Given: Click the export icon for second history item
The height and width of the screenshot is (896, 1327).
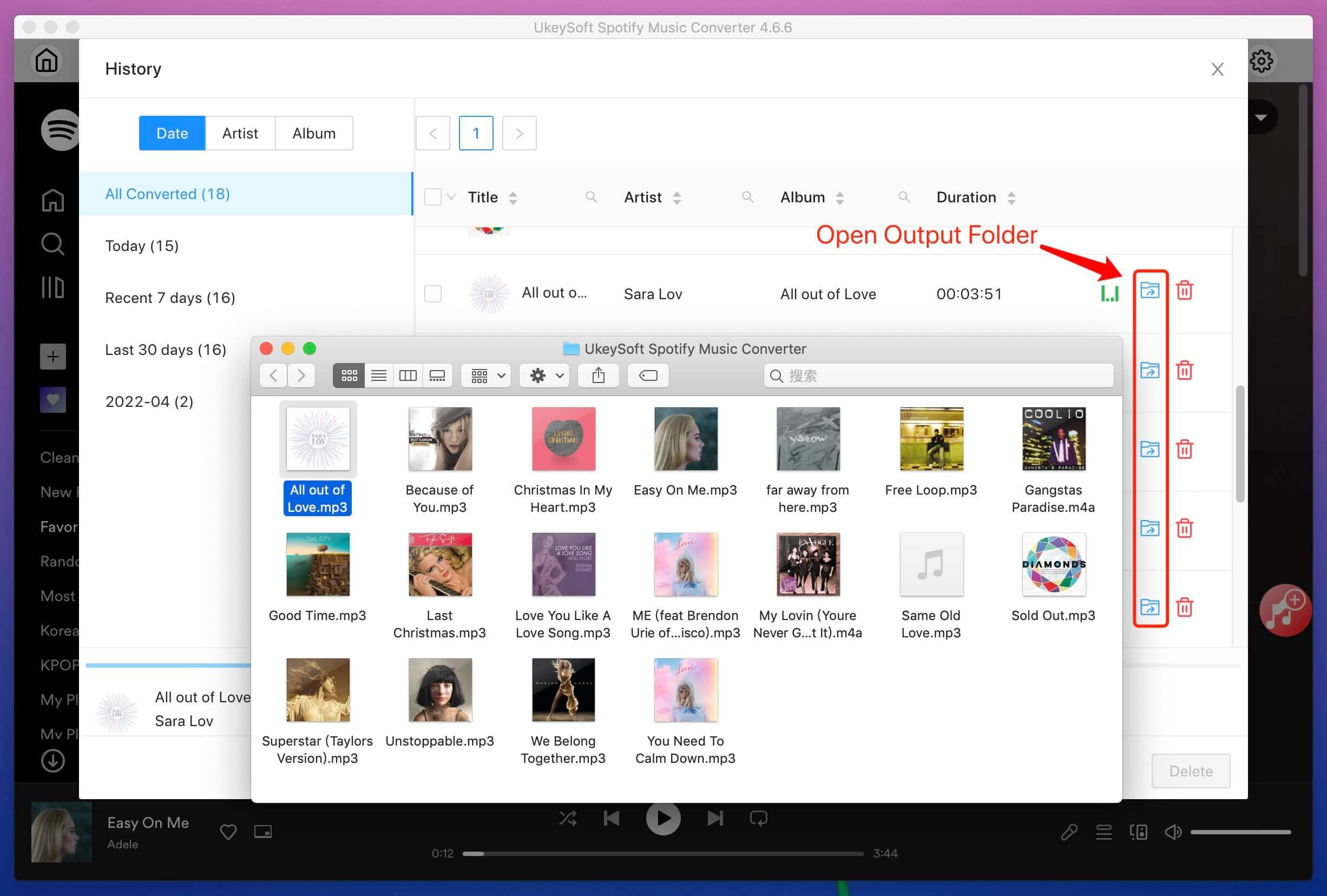Looking at the screenshot, I should [1147, 370].
